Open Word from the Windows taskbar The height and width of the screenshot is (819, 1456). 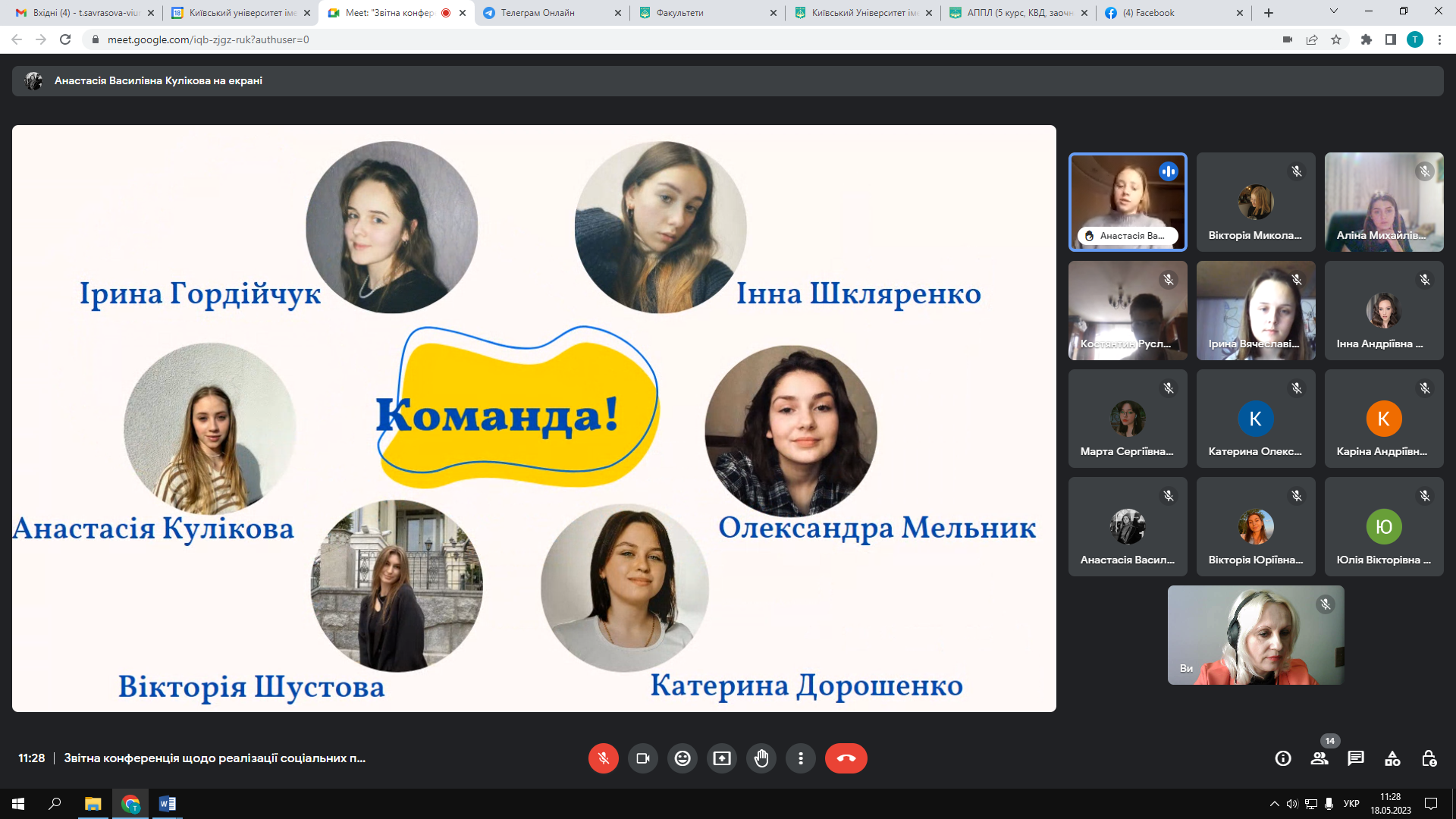pyautogui.click(x=168, y=804)
